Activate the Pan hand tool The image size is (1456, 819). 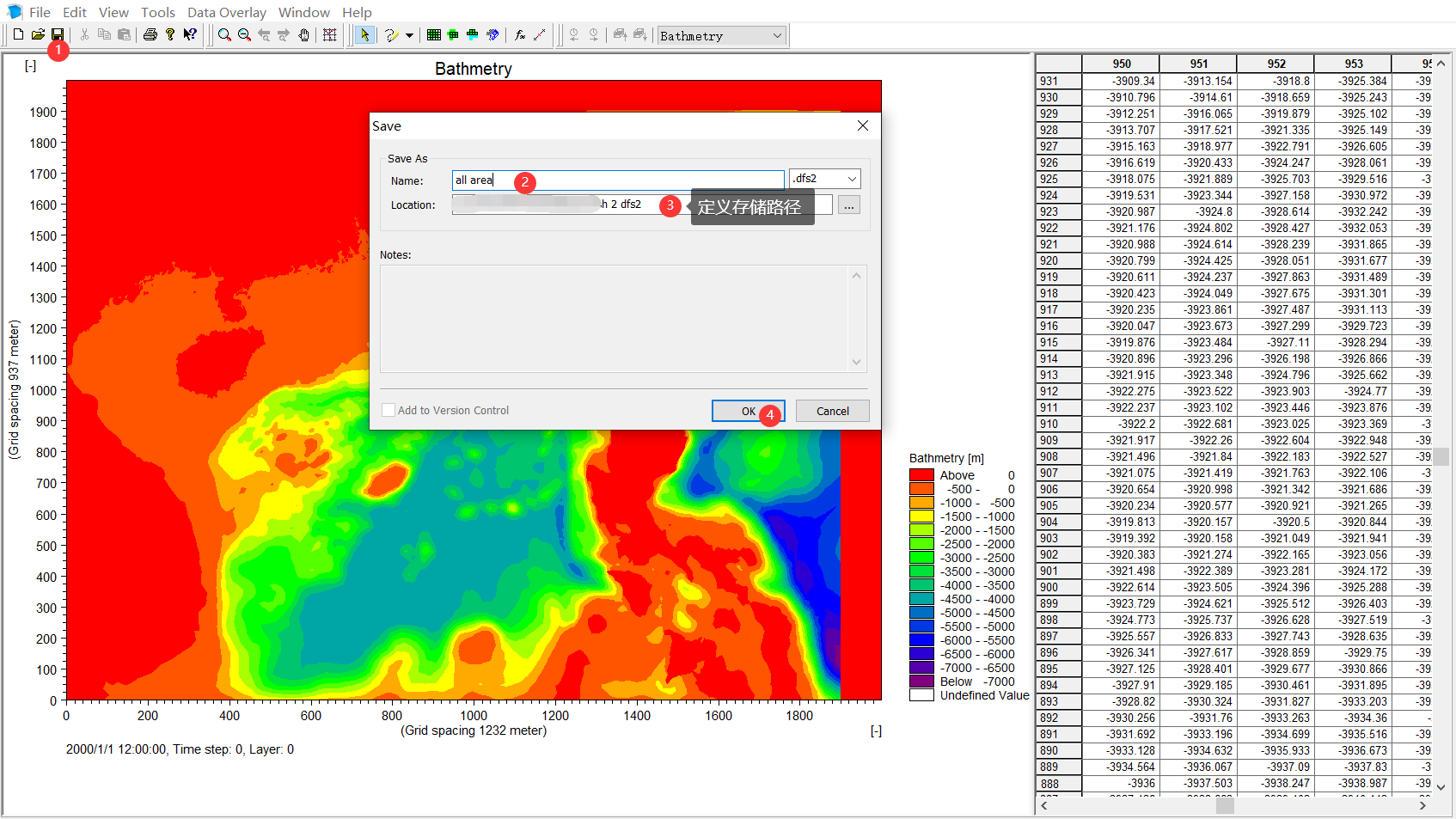tap(303, 34)
